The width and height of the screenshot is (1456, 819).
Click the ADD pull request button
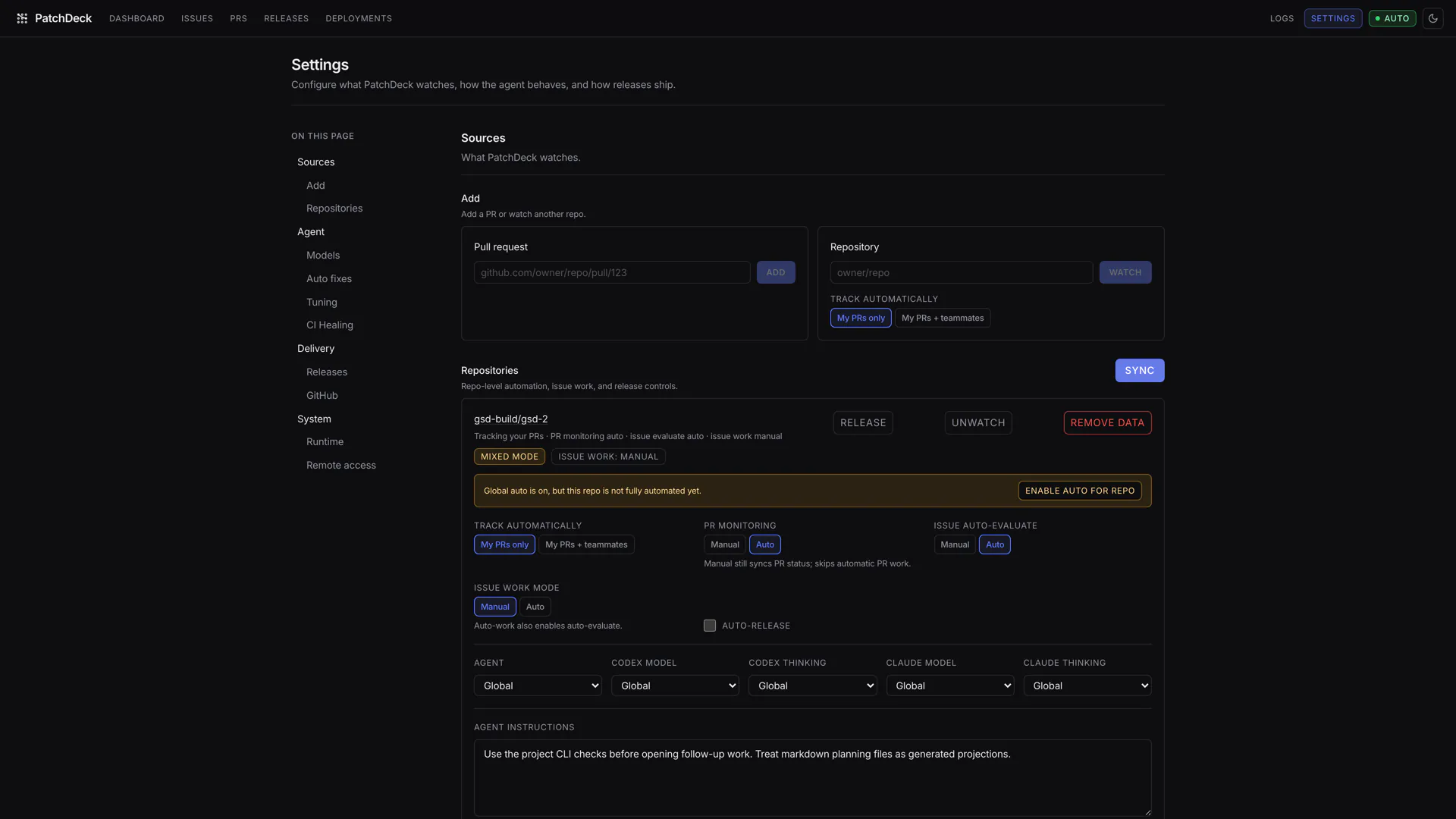[776, 272]
